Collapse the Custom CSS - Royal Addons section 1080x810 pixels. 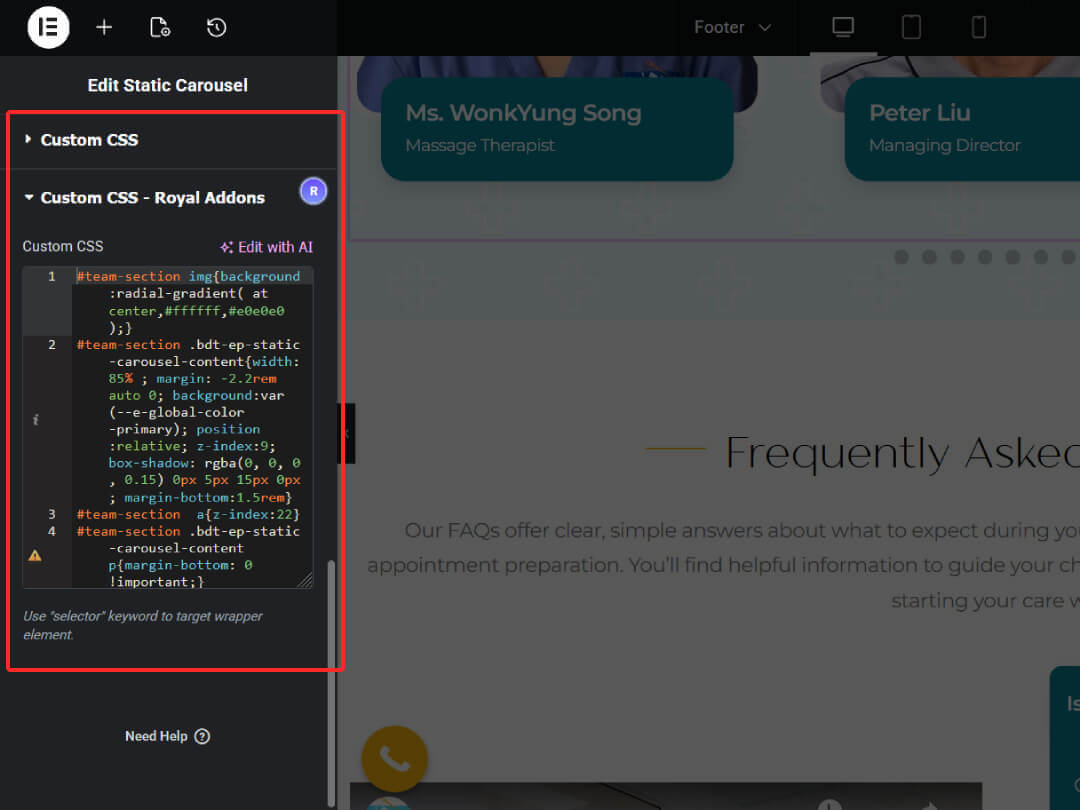(150, 197)
